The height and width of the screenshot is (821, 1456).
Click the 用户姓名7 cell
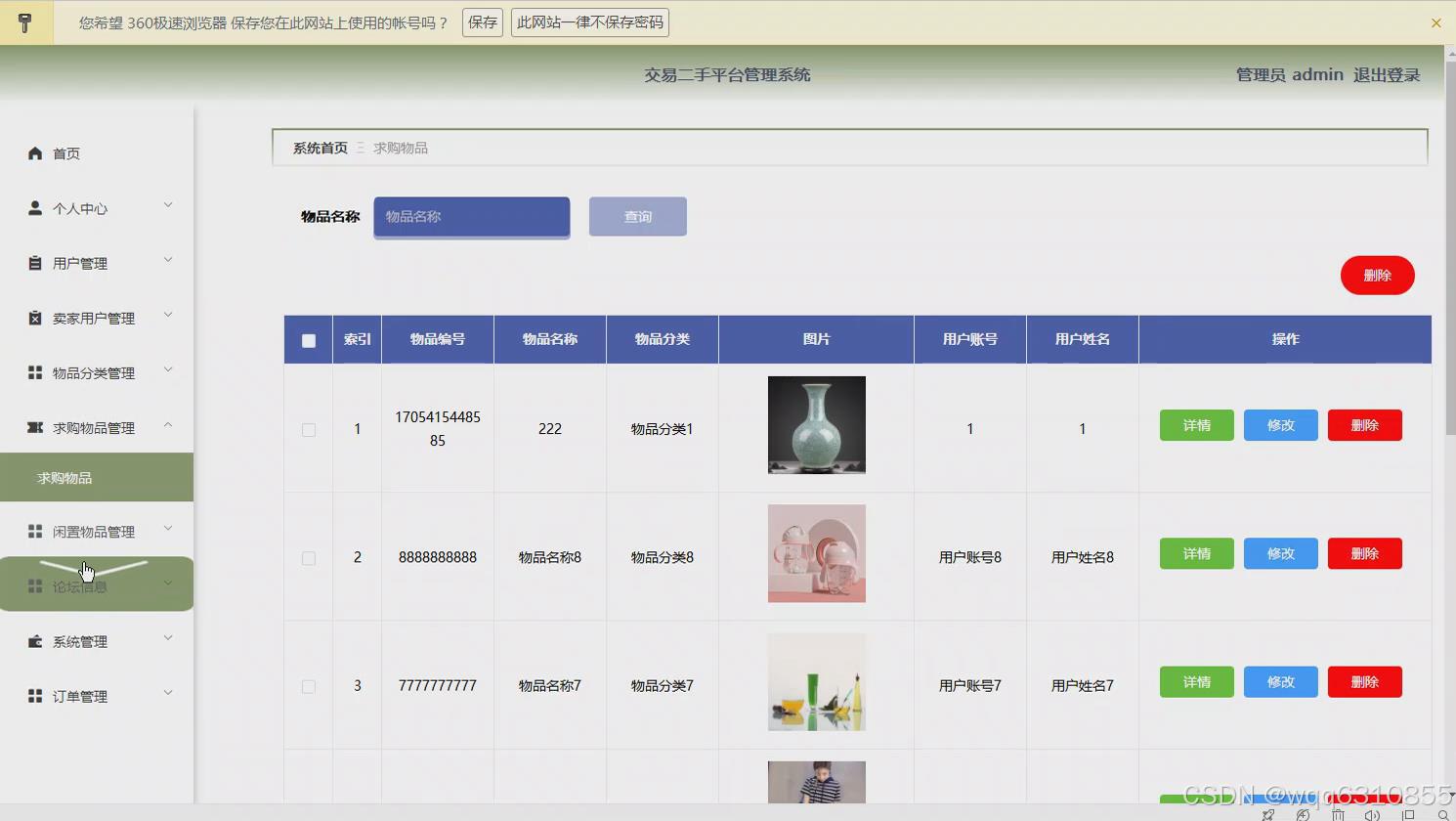click(x=1083, y=685)
